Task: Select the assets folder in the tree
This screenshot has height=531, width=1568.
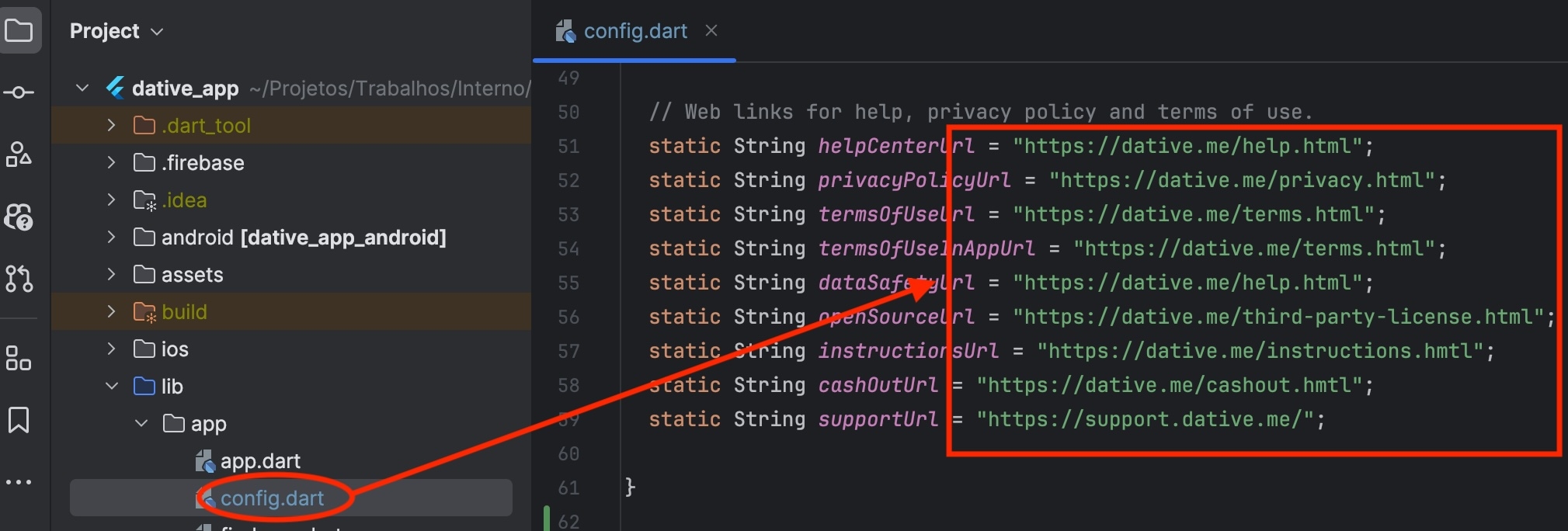Action: 192,275
